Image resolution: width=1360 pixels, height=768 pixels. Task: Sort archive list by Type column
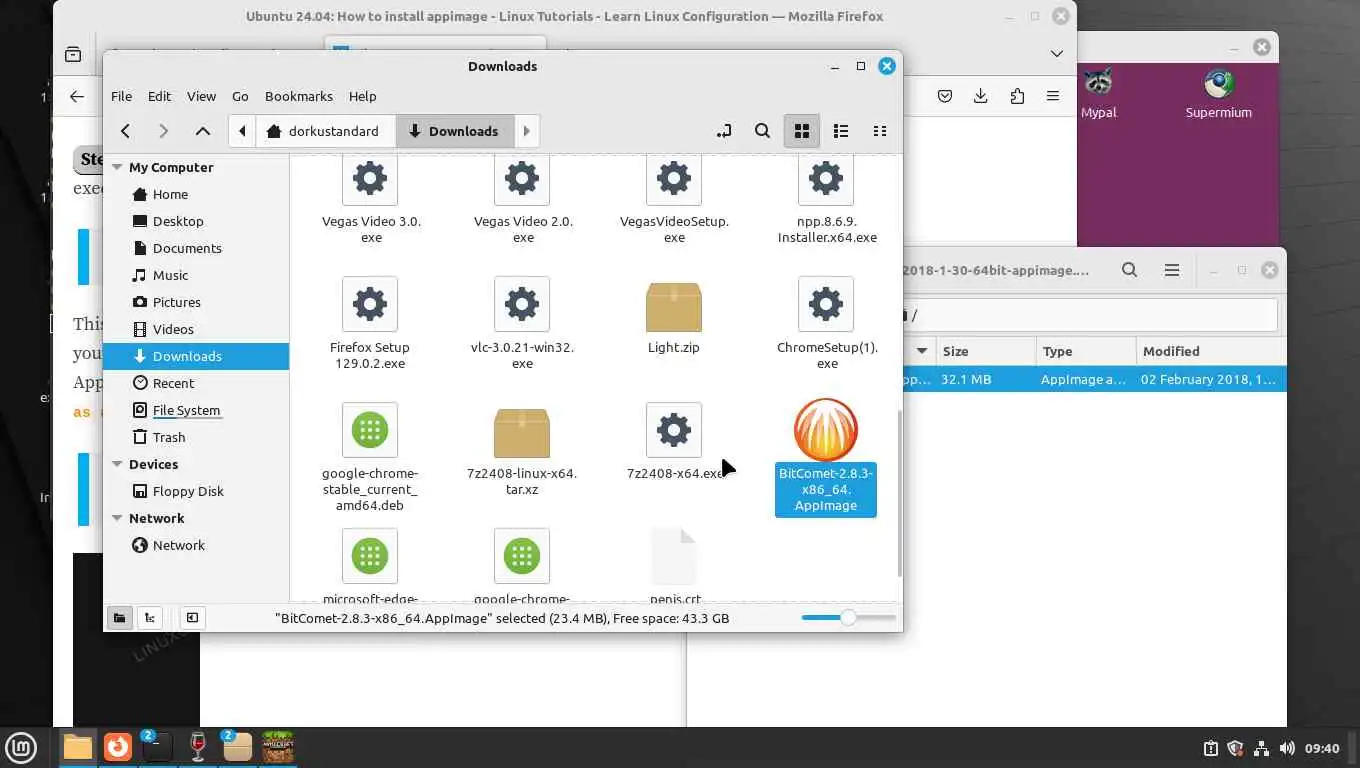1085,351
